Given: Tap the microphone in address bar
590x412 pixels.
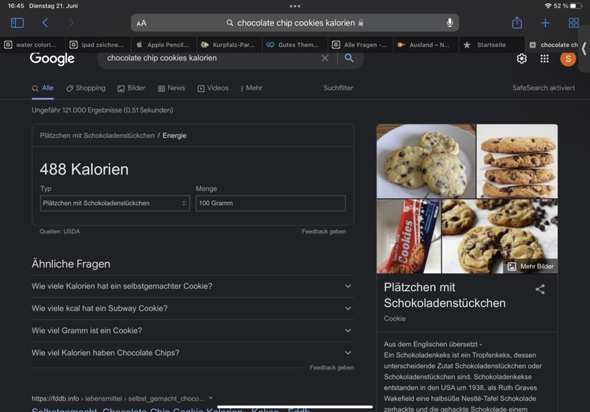Looking at the screenshot, I should (449, 23).
